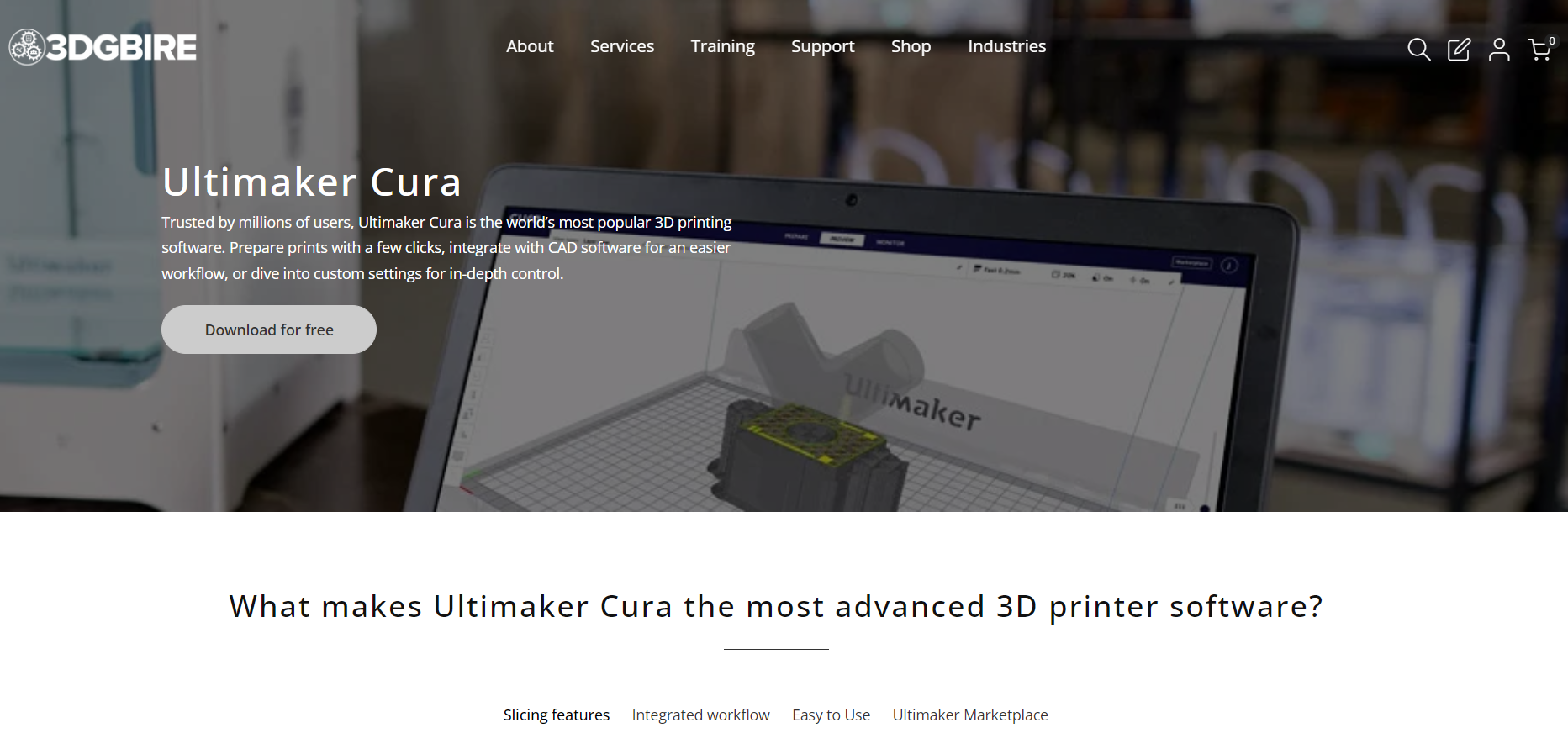
Task: Open the Training menu
Action: tap(723, 46)
